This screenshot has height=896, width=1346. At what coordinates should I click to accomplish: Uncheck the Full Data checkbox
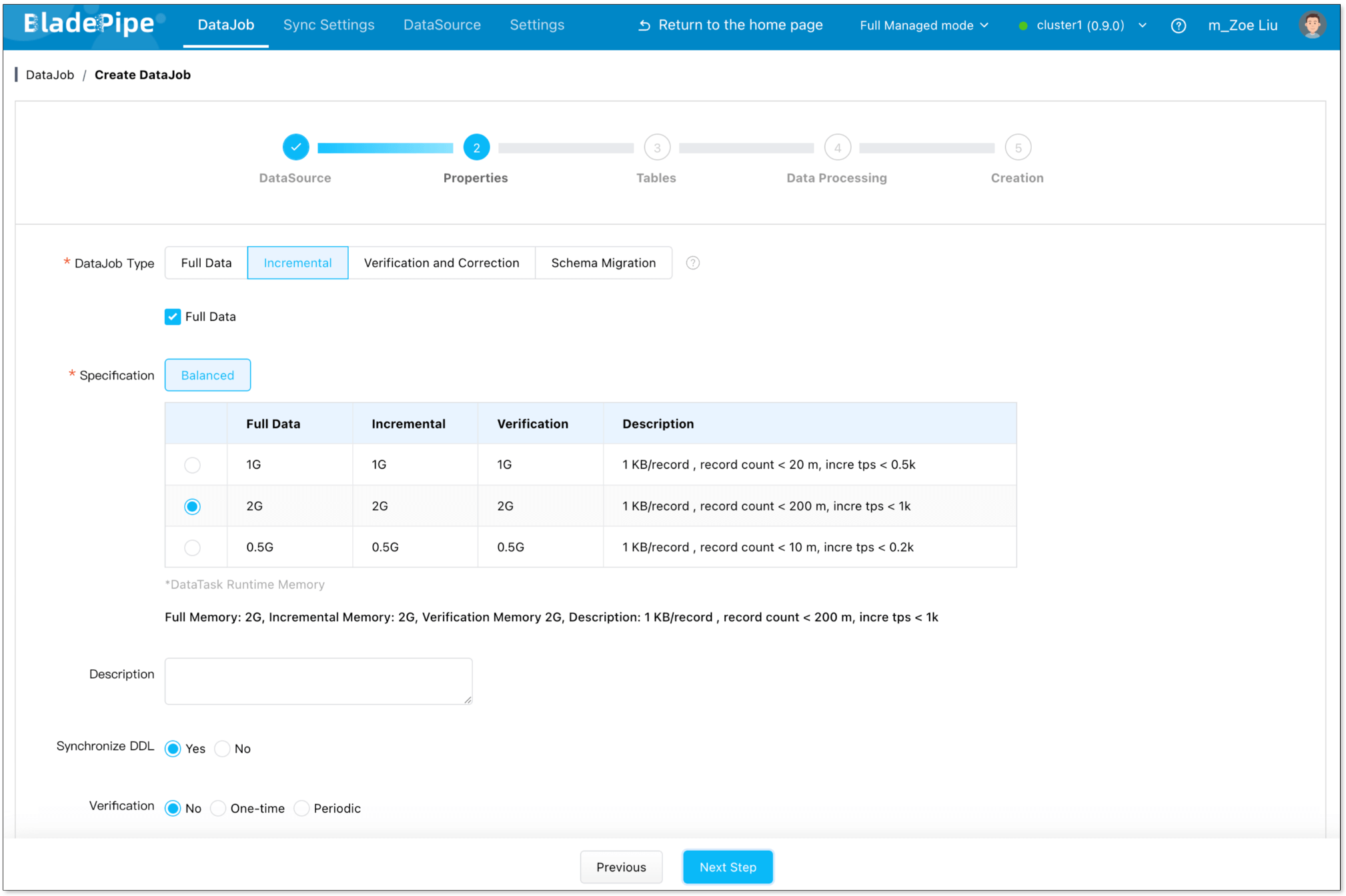click(173, 317)
